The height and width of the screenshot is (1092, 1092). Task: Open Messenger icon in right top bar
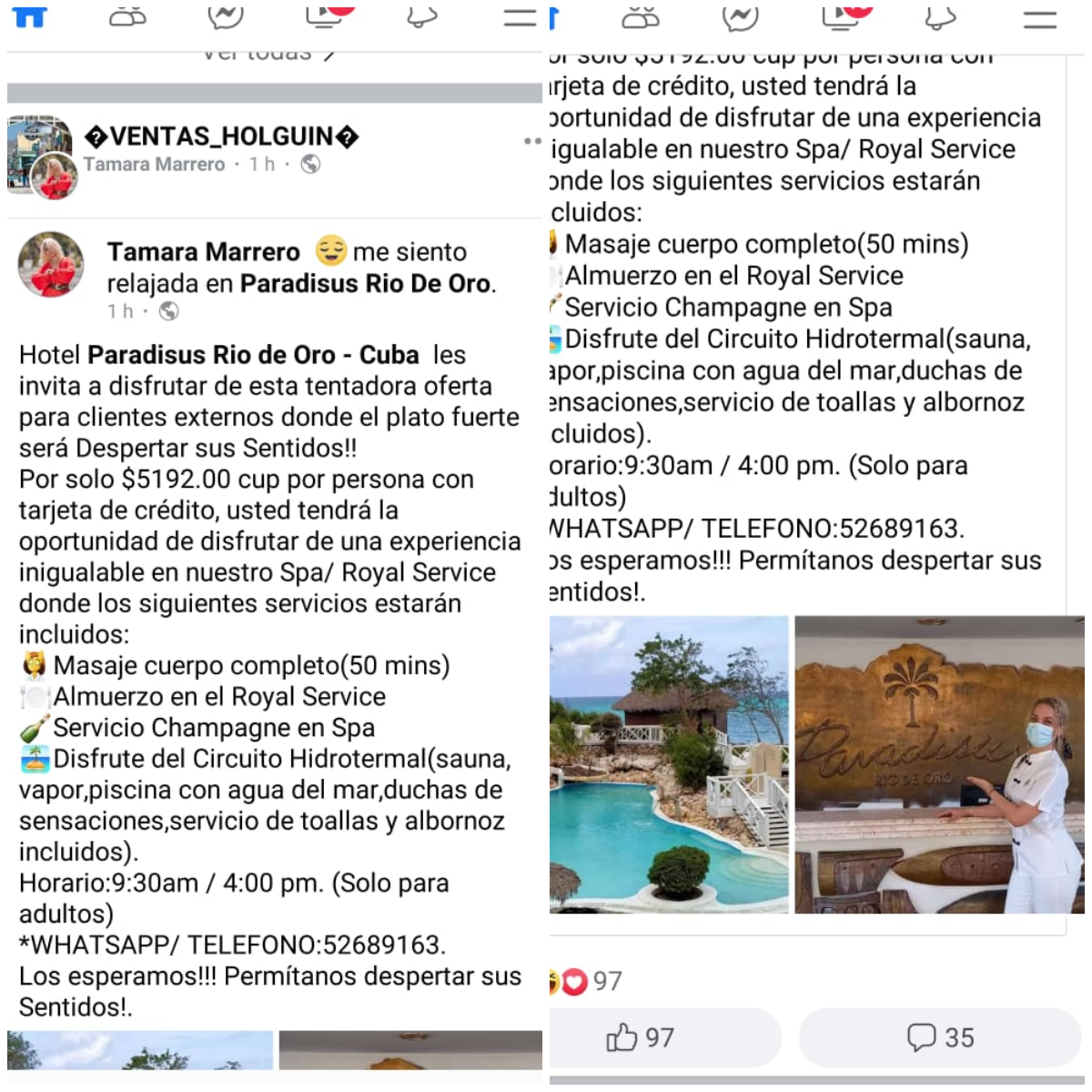pyautogui.click(x=740, y=17)
